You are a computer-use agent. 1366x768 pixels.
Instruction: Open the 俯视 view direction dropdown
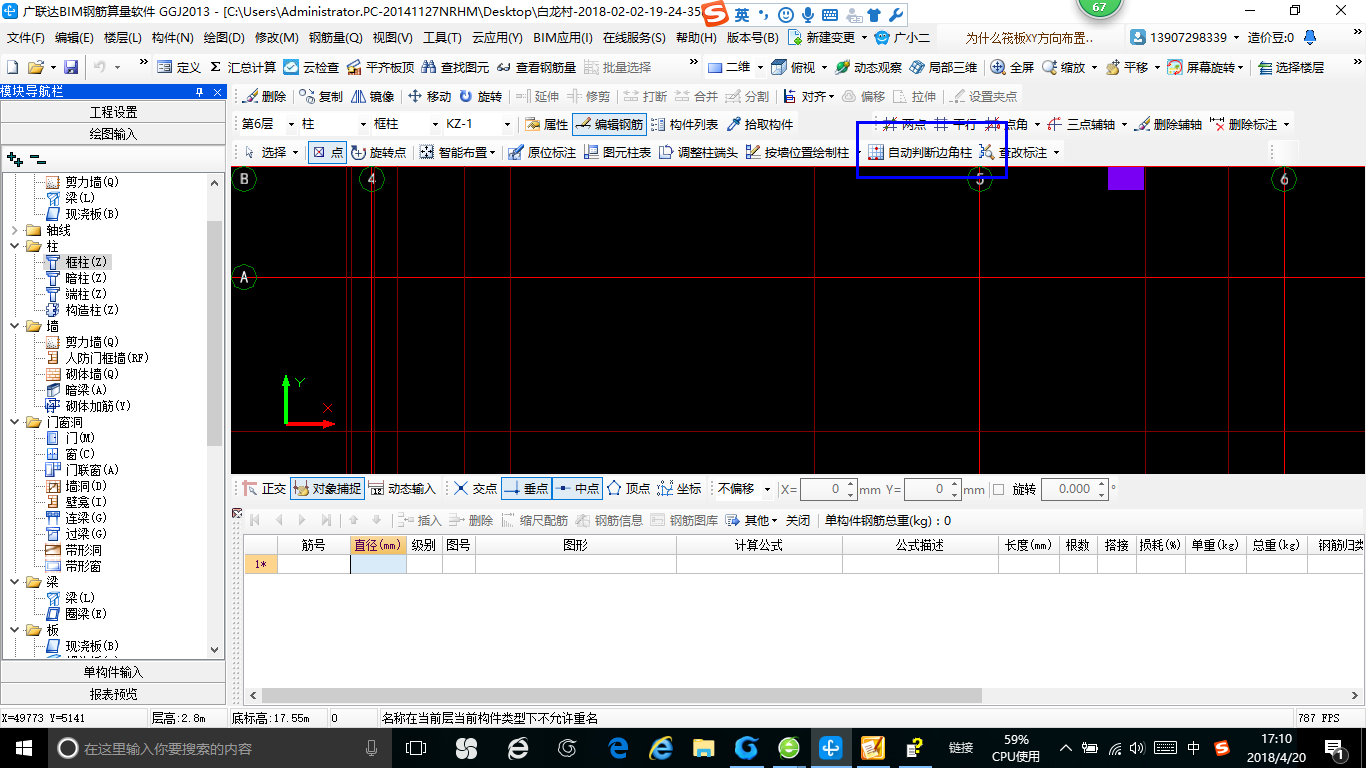[x=824, y=67]
